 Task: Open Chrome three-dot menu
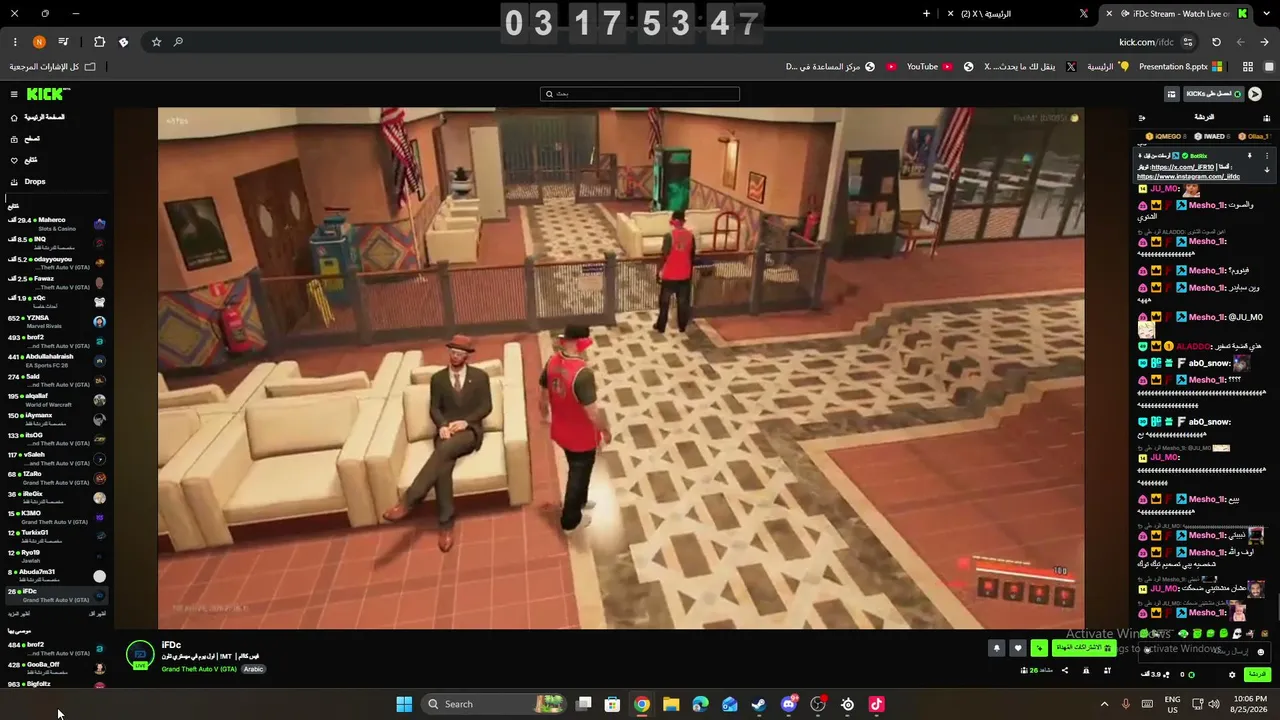click(x=15, y=42)
